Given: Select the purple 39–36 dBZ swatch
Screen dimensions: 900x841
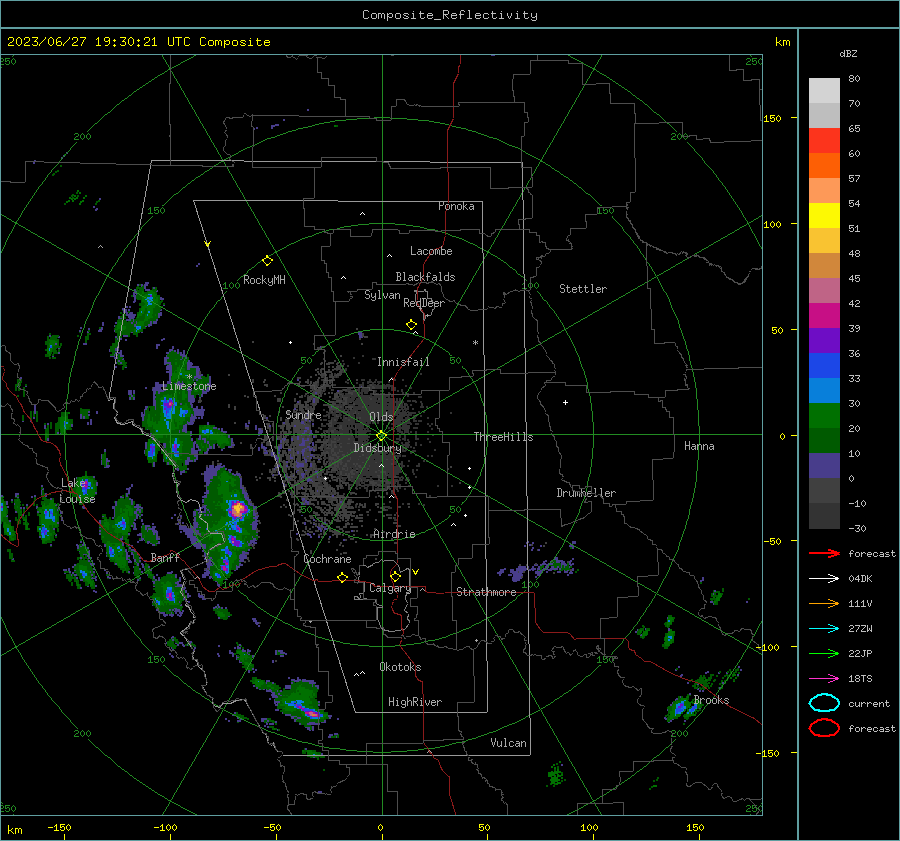Looking at the screenshot, I should [x=824, y=340].
